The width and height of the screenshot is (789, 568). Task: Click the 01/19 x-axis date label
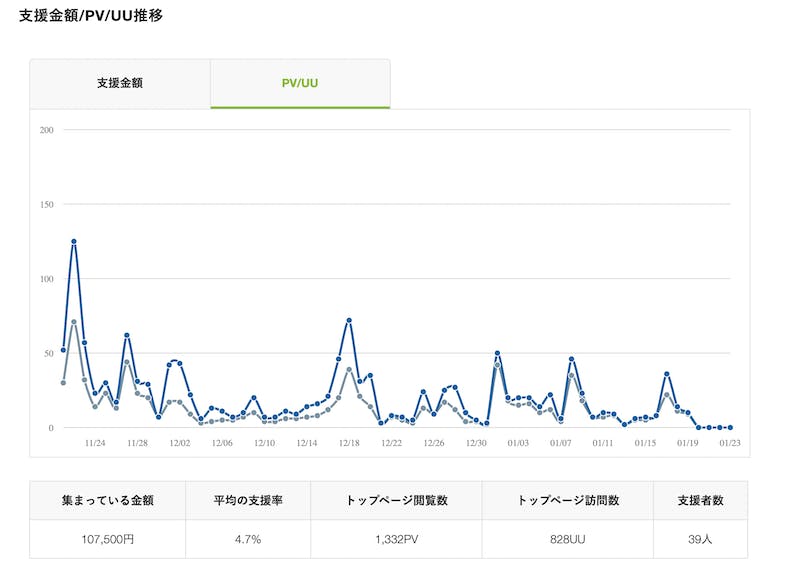[x=687, y=443]
